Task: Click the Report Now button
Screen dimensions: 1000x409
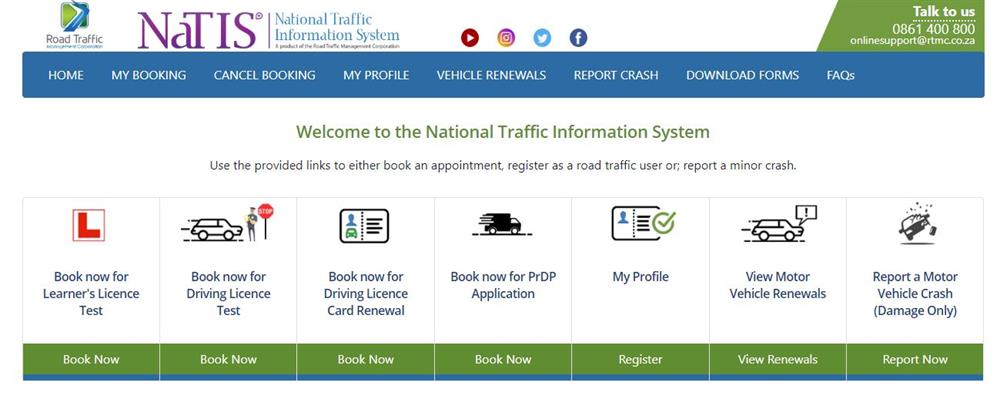Action: (x=915, y=359)
